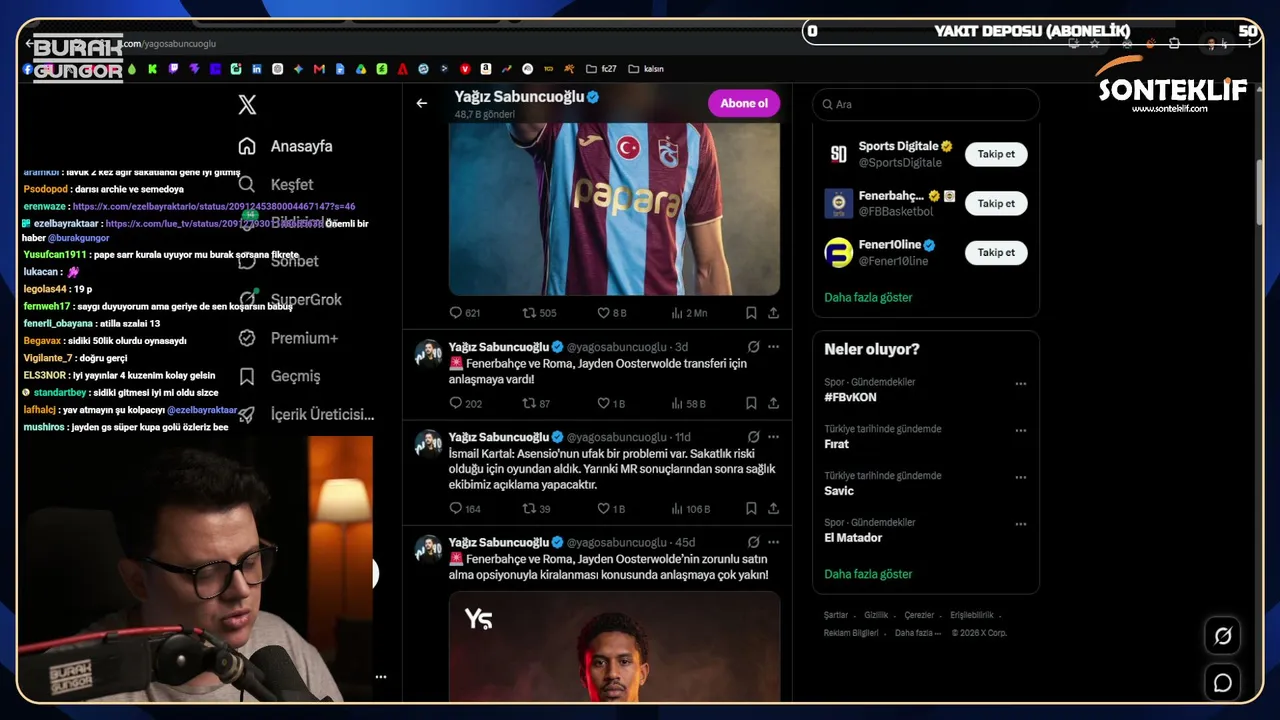The width and height of the screenshot is (1280, 720).
Task: Open the Fırat trending topic
Action: point(836,444)
